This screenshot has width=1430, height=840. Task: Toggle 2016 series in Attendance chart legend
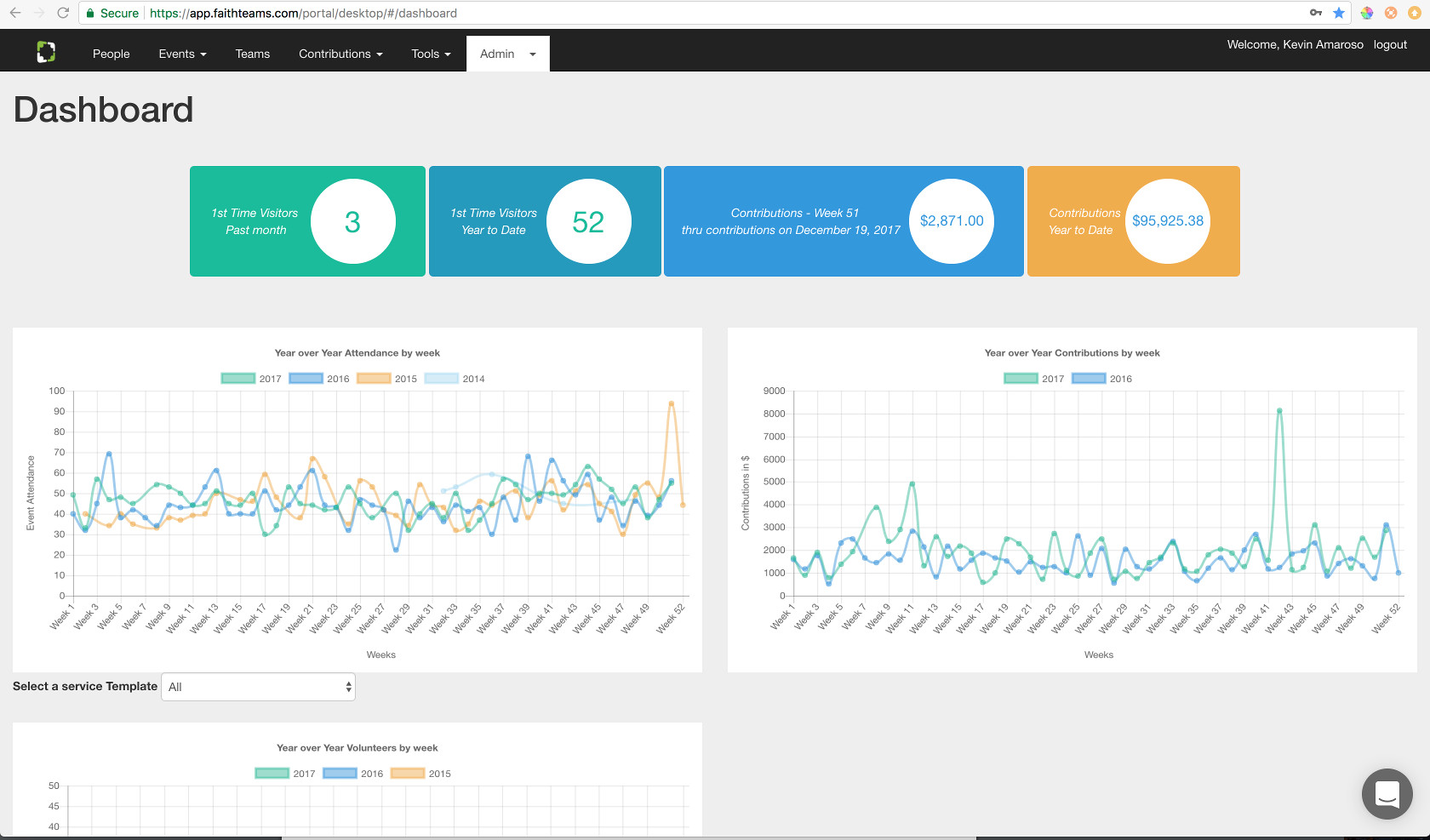pyautogui.click(x=319, y=379)
